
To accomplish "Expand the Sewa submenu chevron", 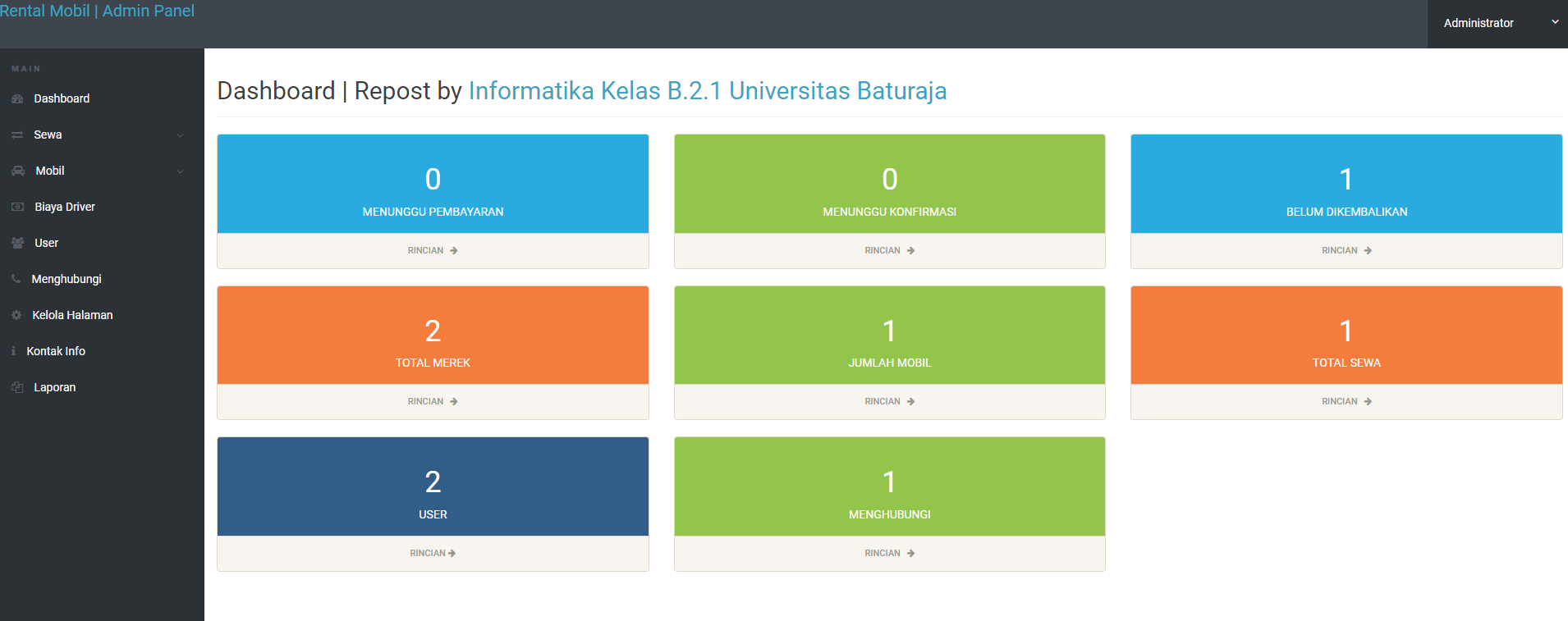I will click(x=181, y=135).
